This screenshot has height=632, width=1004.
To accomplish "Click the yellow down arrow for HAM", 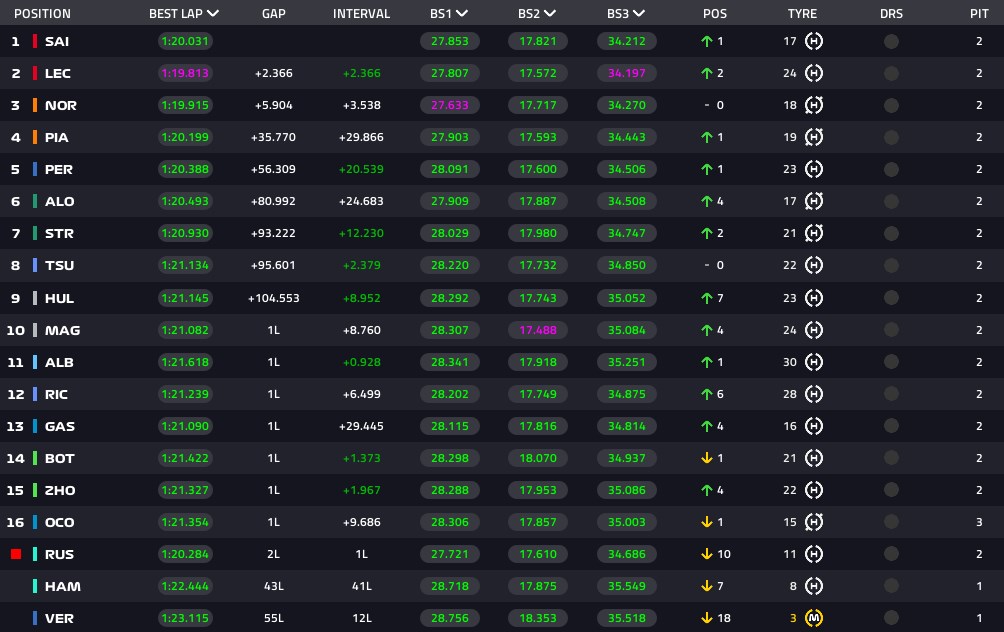I will (707, 586).
